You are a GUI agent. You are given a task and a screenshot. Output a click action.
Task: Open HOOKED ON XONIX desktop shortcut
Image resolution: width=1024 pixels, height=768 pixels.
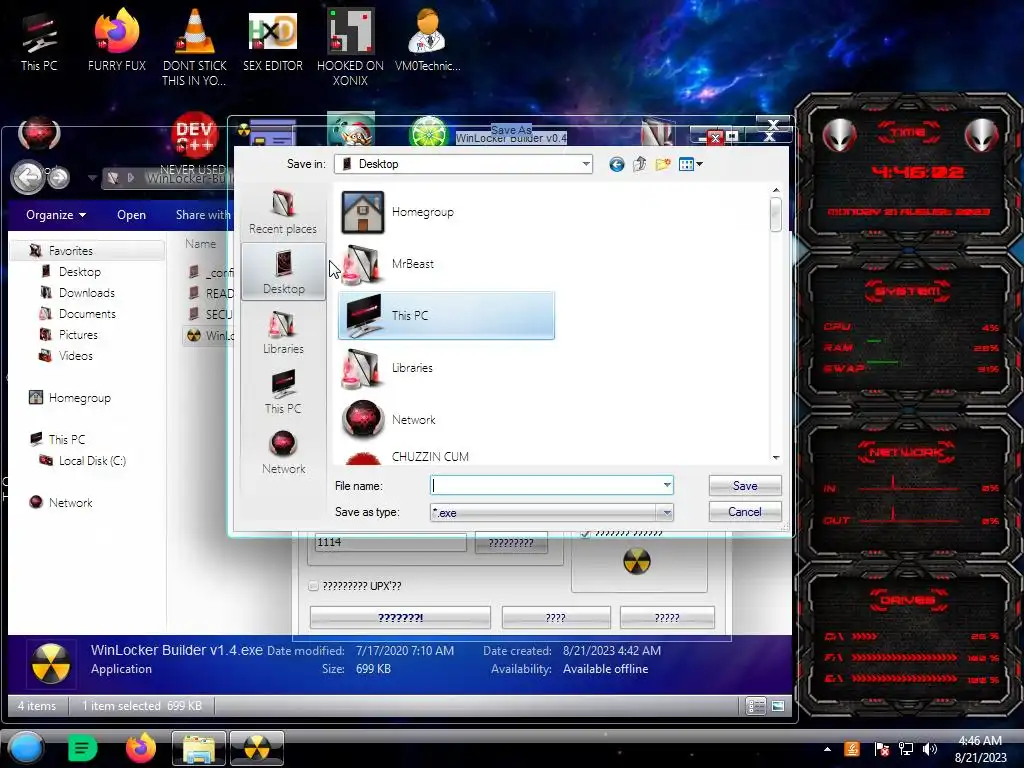click(x=350, y=47)
